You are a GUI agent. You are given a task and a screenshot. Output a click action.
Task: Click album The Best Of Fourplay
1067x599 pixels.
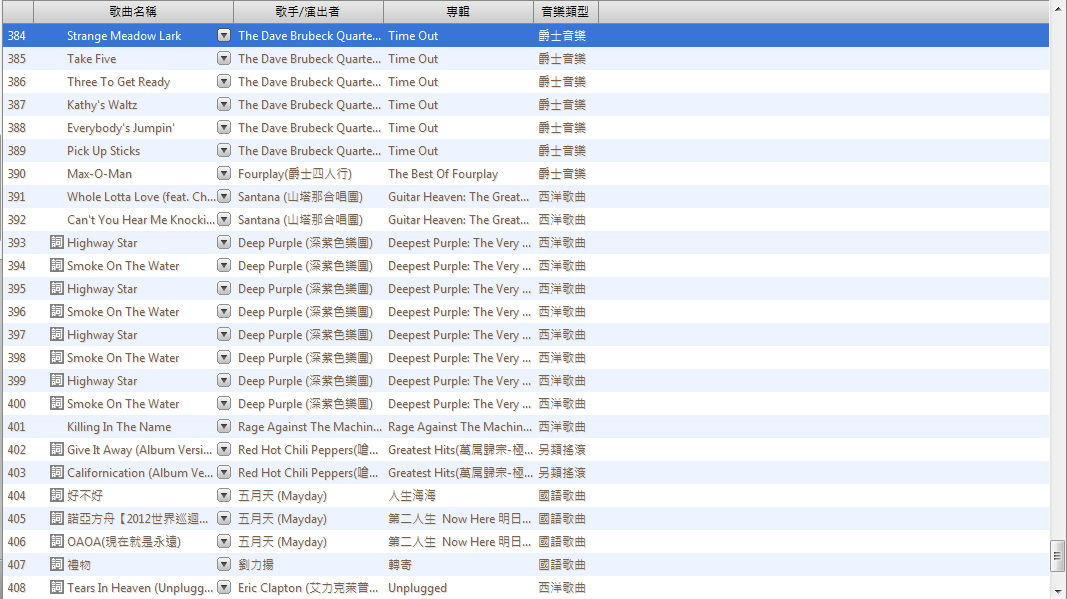pyautogui.click(x=443, y=174)
